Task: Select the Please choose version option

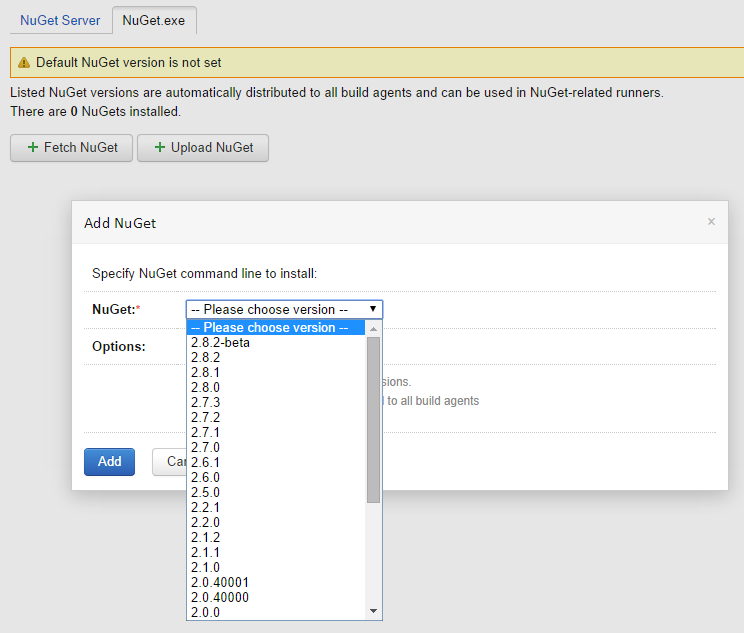Action: click(x=276, y=327)
